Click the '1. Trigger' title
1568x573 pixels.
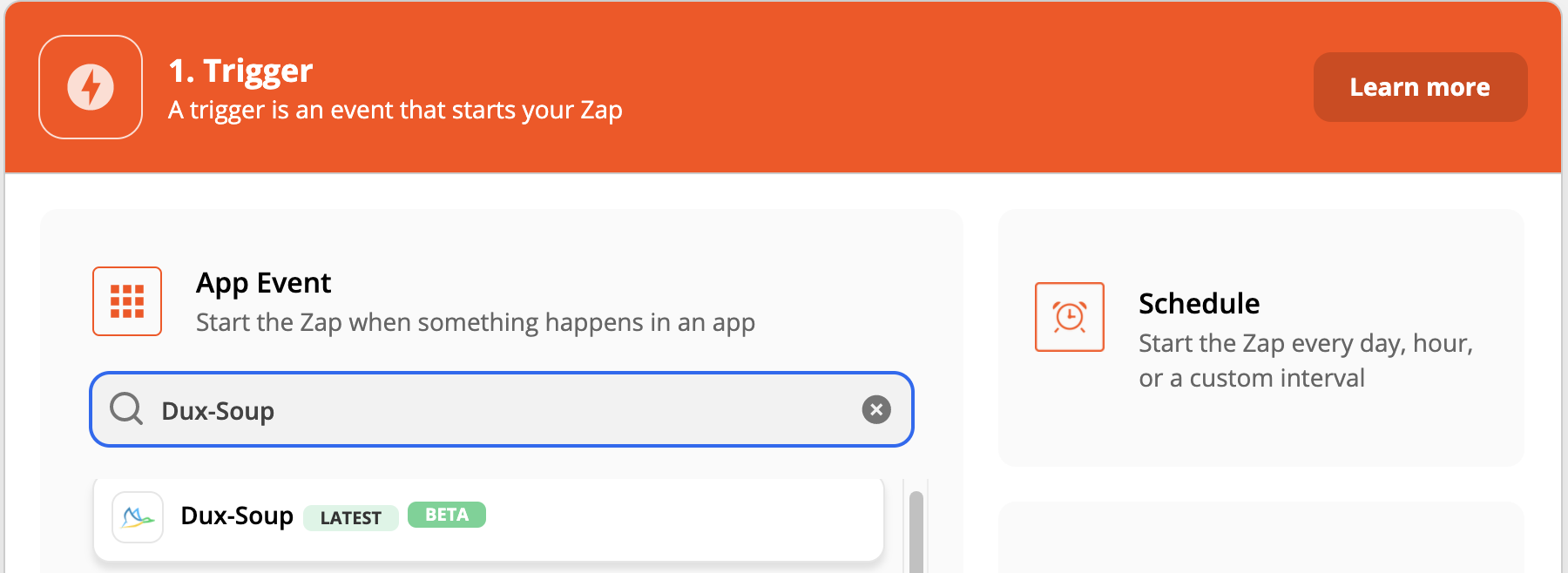(x=240, y=71)
